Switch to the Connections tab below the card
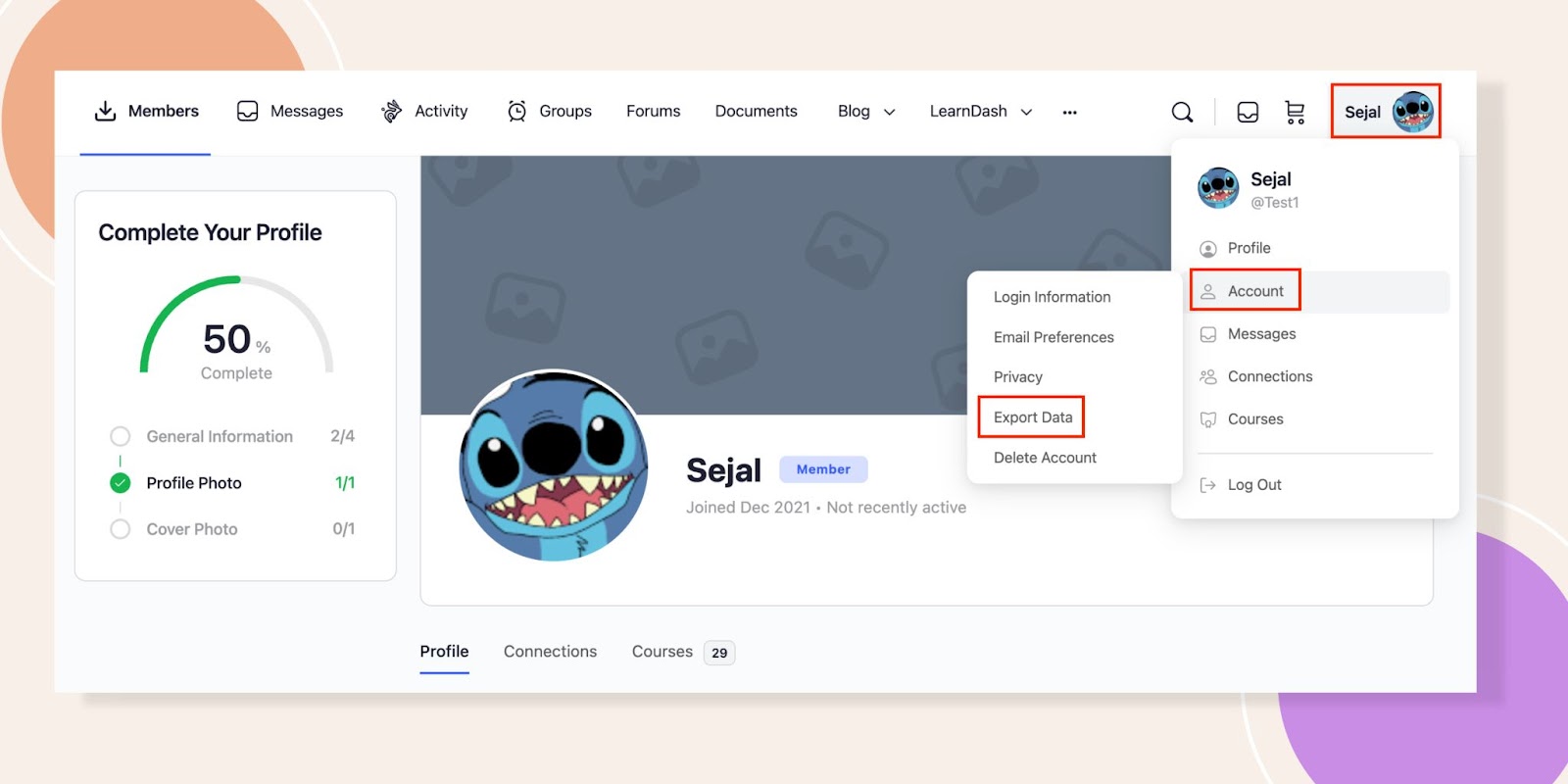 point(550,652)
